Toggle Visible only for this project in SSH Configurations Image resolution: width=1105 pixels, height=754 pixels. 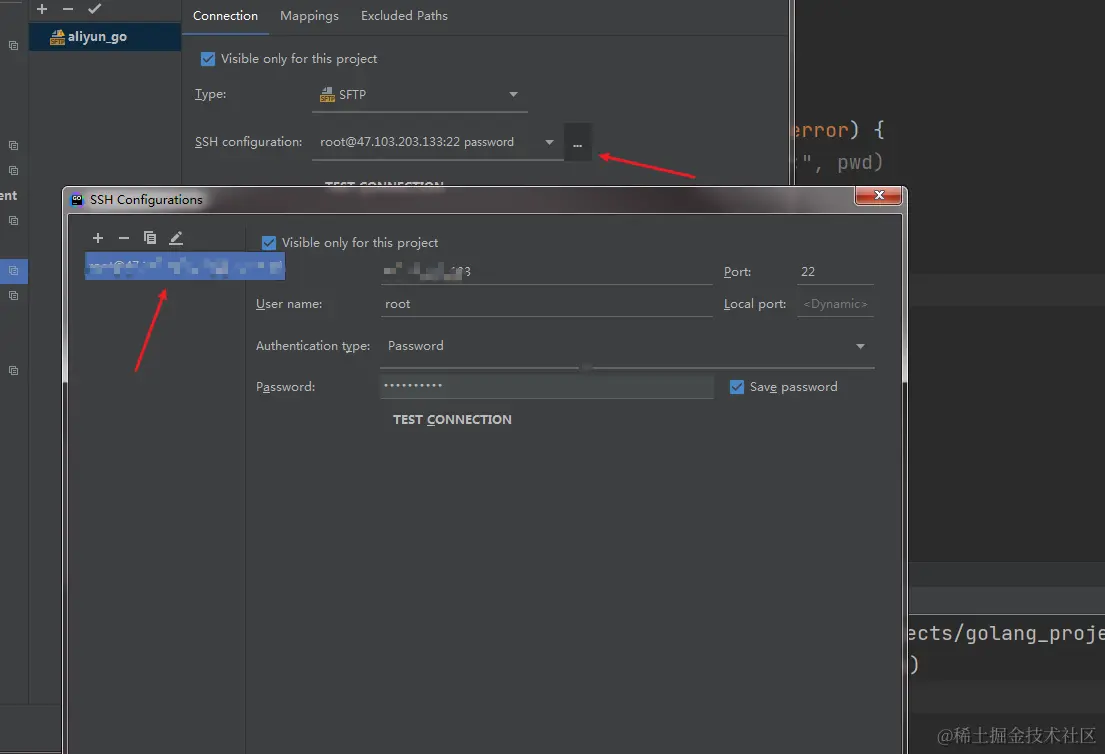(x=268, y=243)
